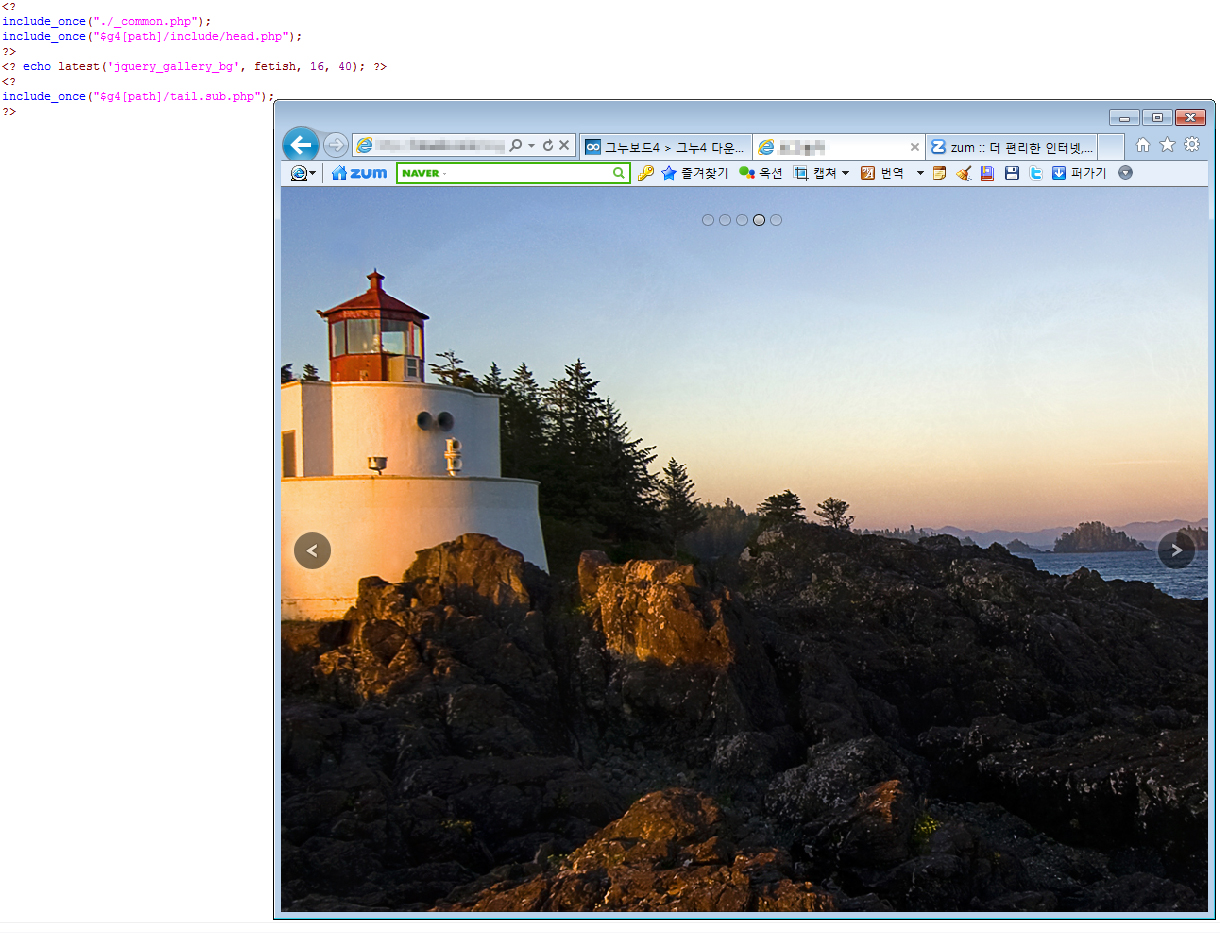Screen dimensions: 1220x933
Task: Open the browser home page icon
Action: click(1143, 145)
